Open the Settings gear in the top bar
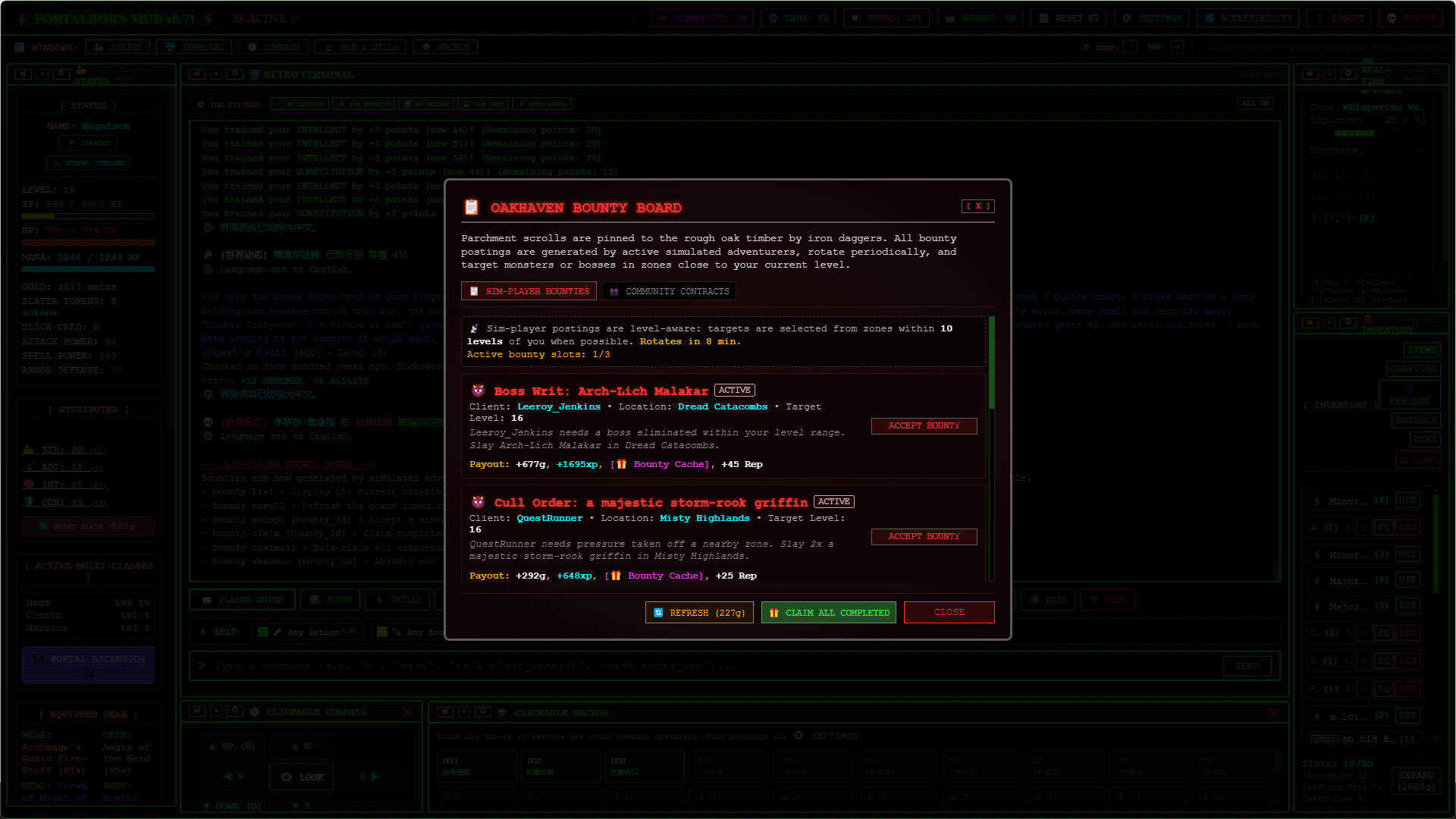This screenshot has height=819, width=1456. coord(1151,18)
